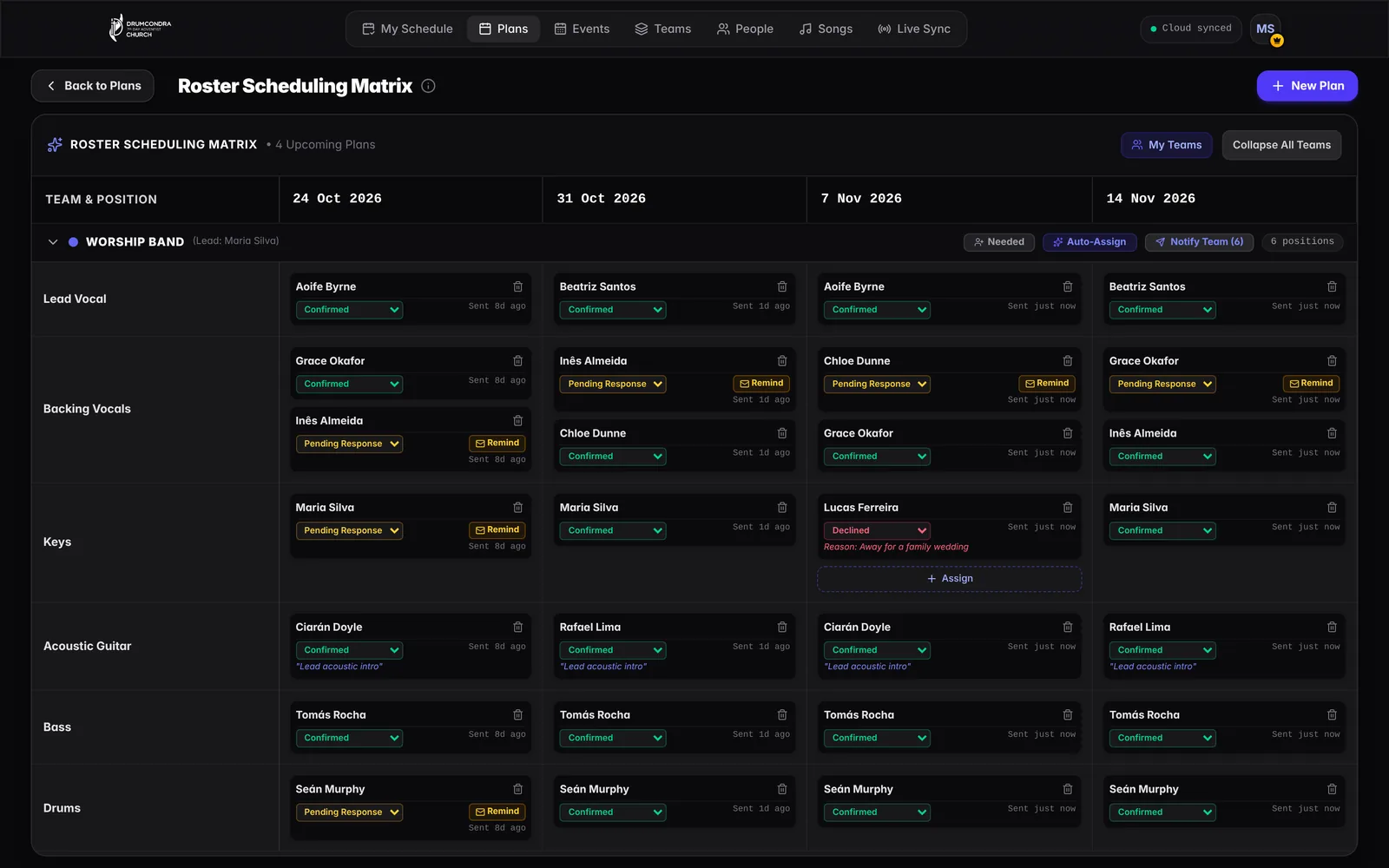Open Grace Okafor's 14 Nov status dropdown
Image resolution: width=1389 pixels, height=868 pixels.
(1162, 384)
